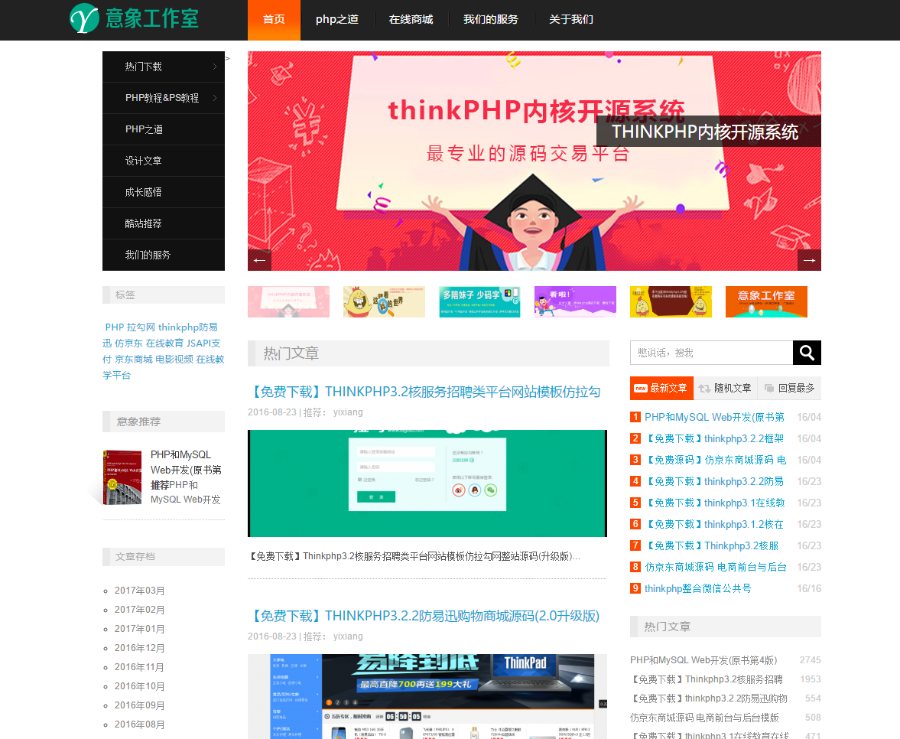Click the 意象工作室 ad banner thumbnail
900x739 pixels.
(766, 300)
